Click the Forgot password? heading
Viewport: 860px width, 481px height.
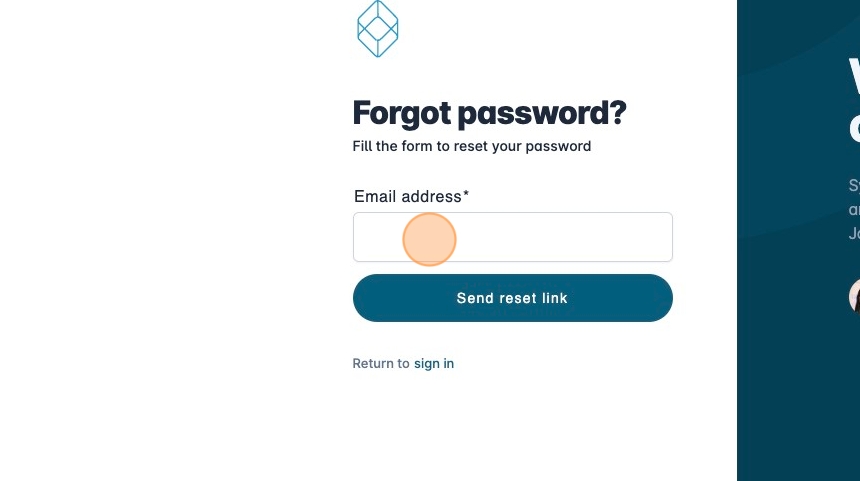pos(489,113)
